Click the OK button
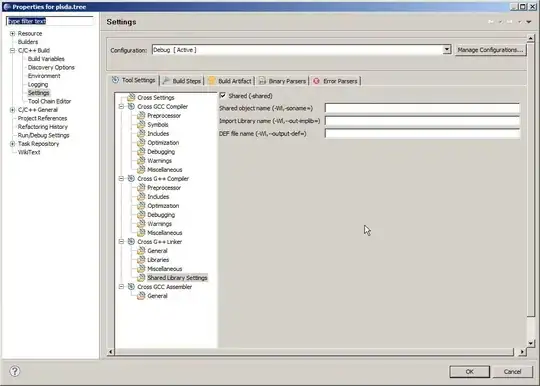Screen dimensions: 540x386 tap(469, 372)
